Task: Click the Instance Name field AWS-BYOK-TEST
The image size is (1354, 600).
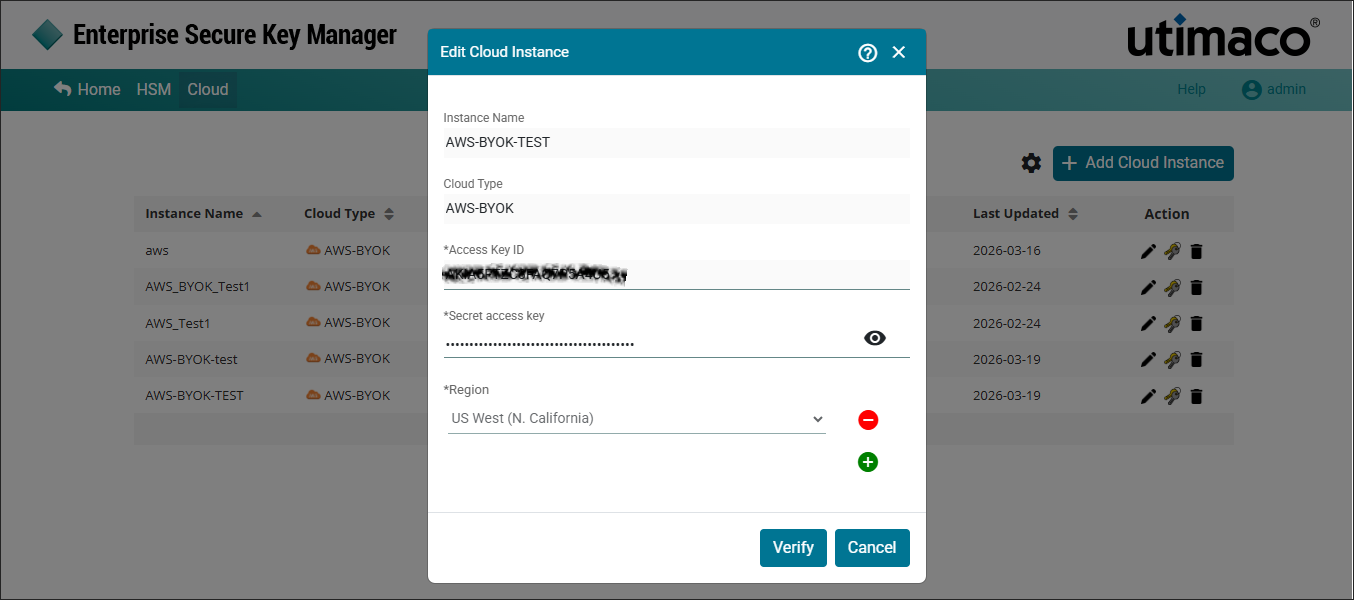Action: point(676,142)
